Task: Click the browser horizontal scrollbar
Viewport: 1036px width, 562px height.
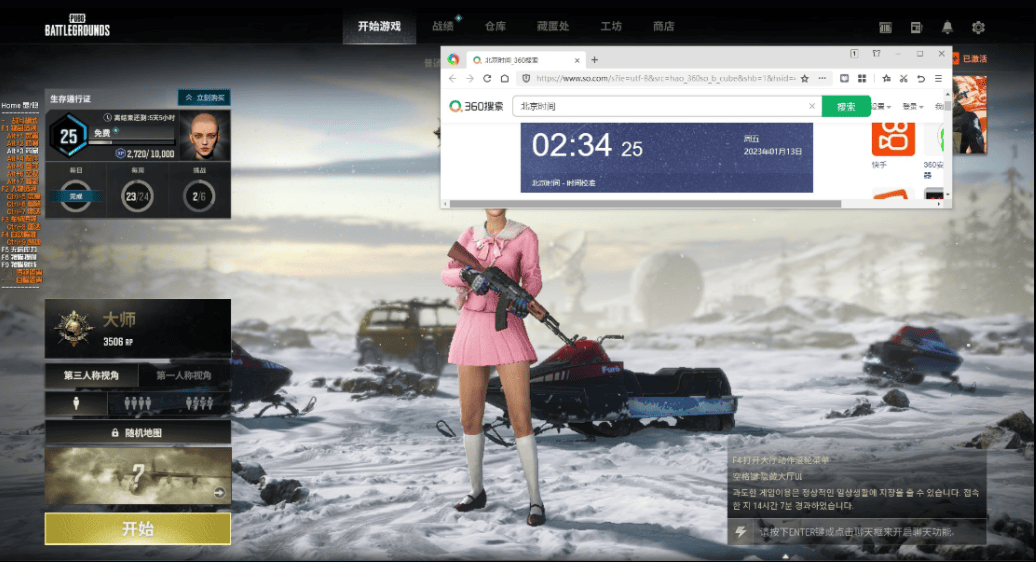Action: tap(646, 203)
